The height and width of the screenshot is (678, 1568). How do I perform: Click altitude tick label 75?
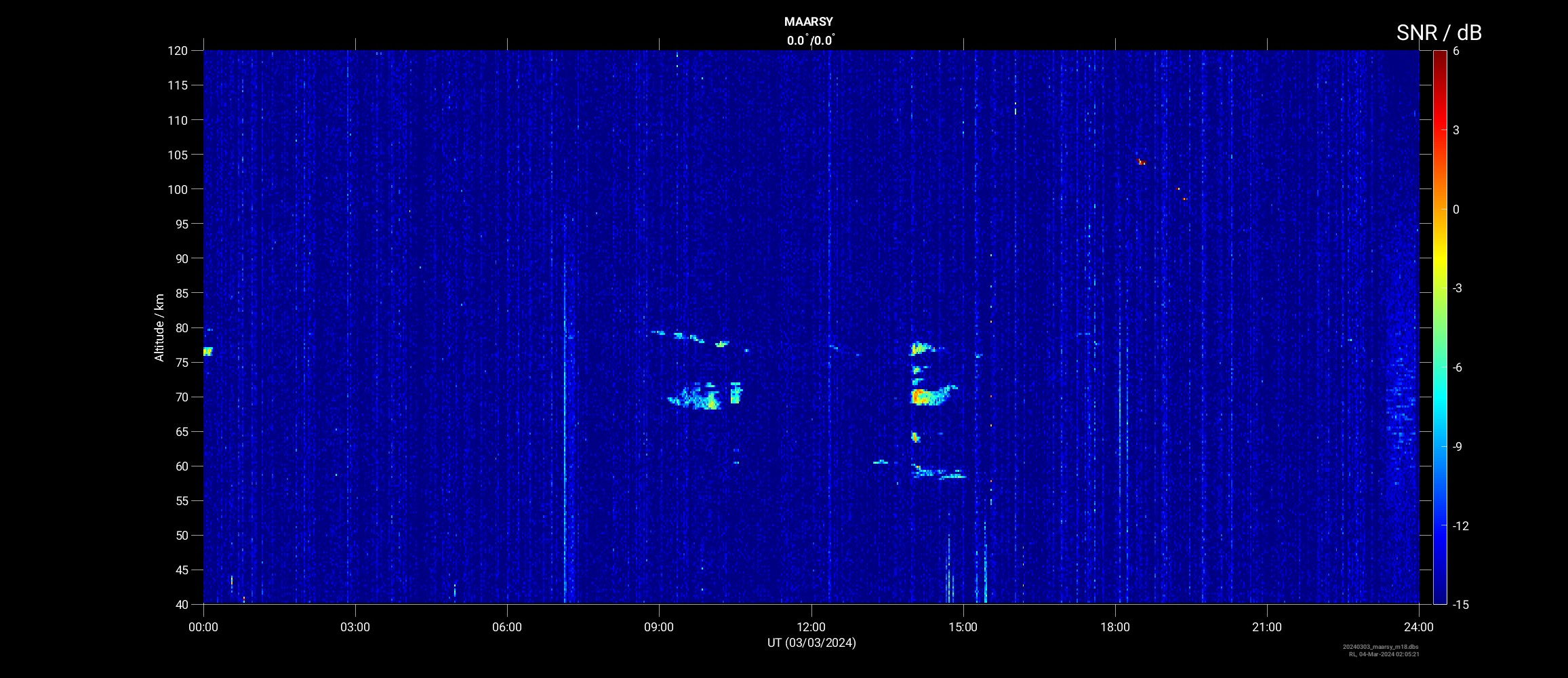point(181,362)
